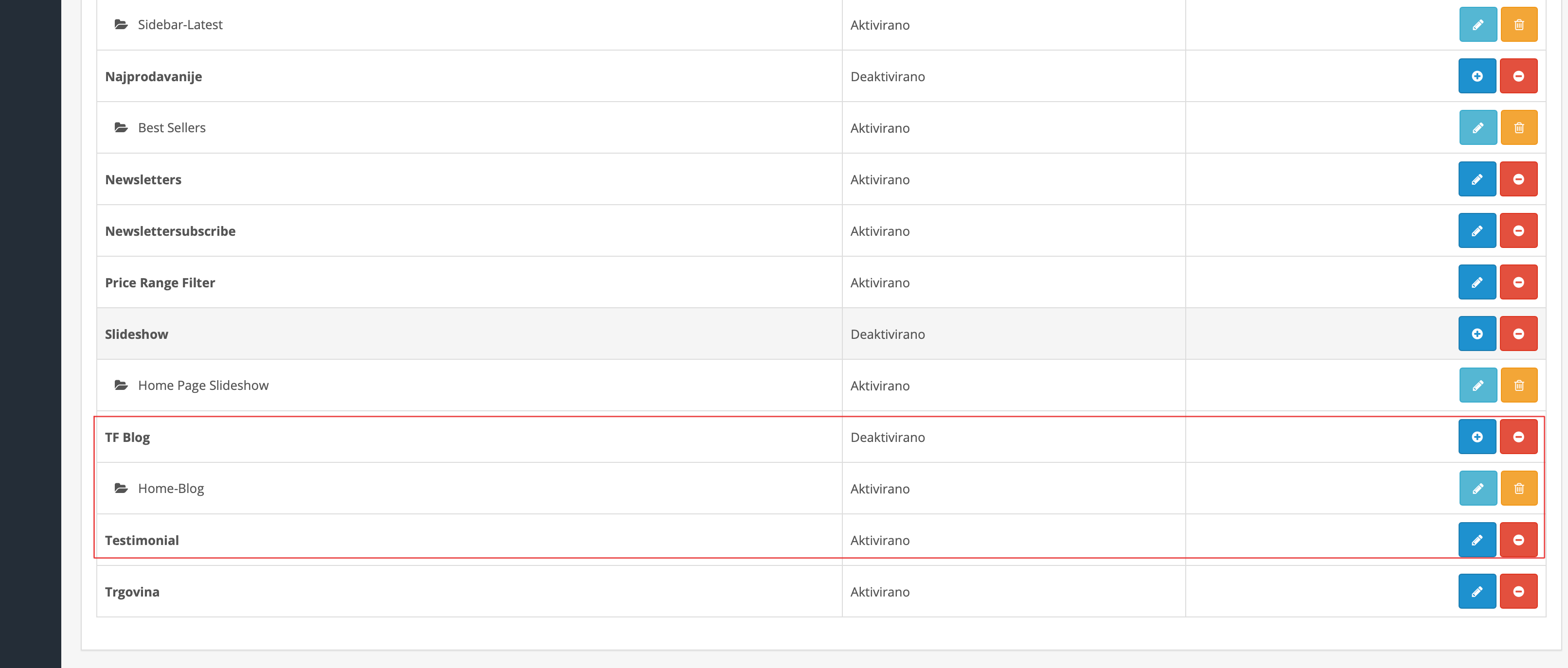Uninstall the Slideshow module
The image size is (1568, 668).
[1518, 334]
